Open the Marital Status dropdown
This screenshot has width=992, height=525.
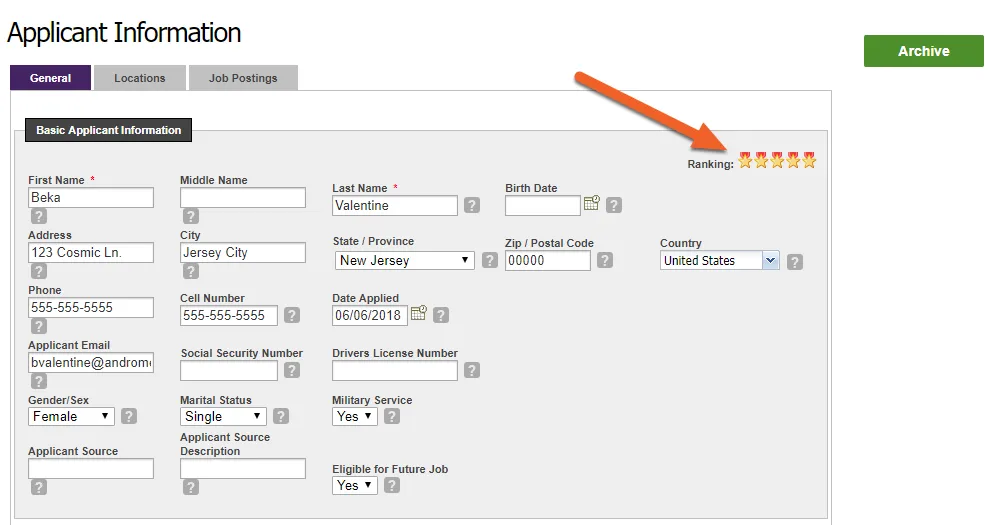point(223,416)
